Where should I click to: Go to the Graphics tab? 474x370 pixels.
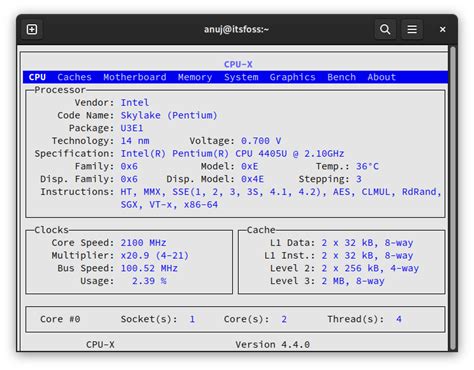point(292,77)
